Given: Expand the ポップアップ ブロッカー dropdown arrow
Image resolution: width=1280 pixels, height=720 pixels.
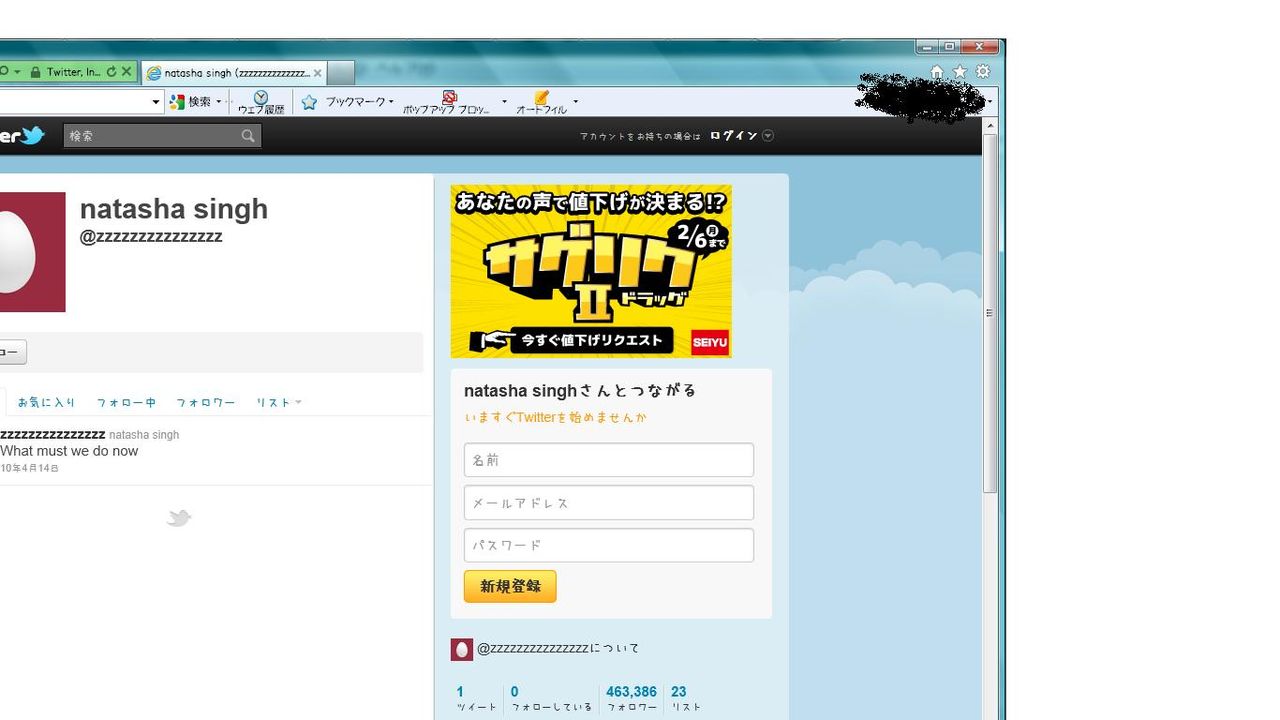Looking at the screenshot, I should [504, 102].
